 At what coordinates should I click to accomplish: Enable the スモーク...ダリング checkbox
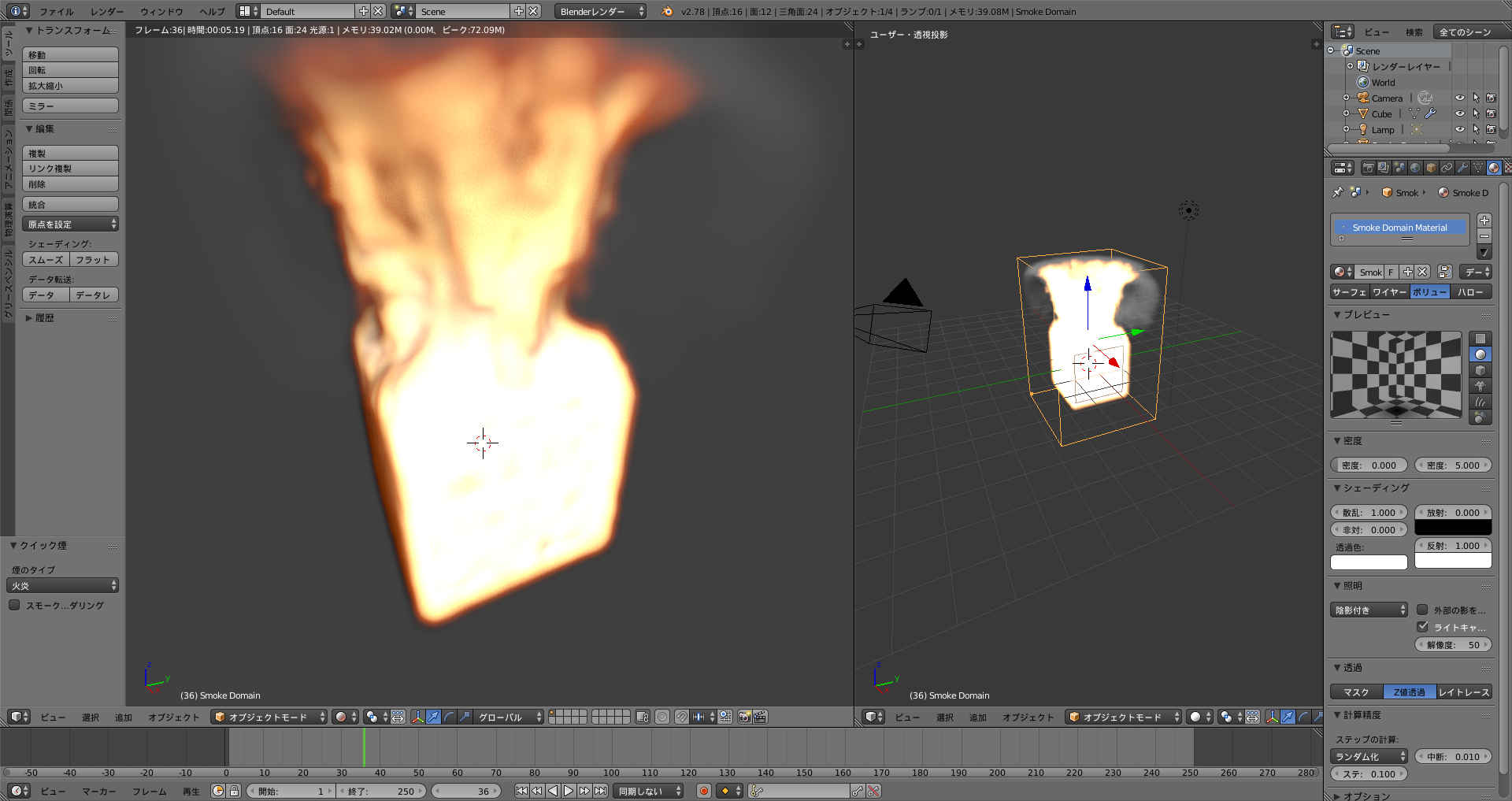pyautogui.click(x=14, y=605)
